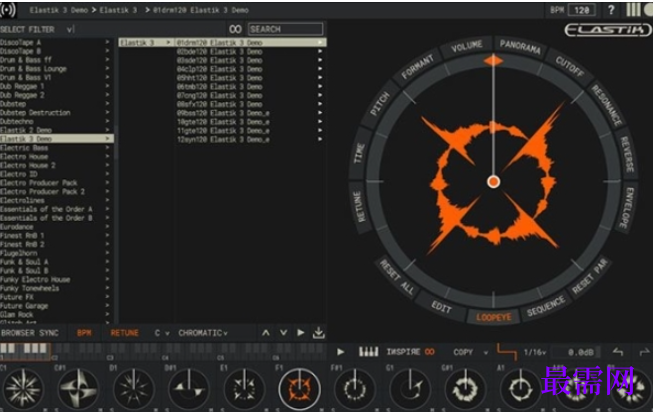This screenshot has height=412, width=653.
Task: Select the VOLUME wheel segment
Action: [467, 47]
